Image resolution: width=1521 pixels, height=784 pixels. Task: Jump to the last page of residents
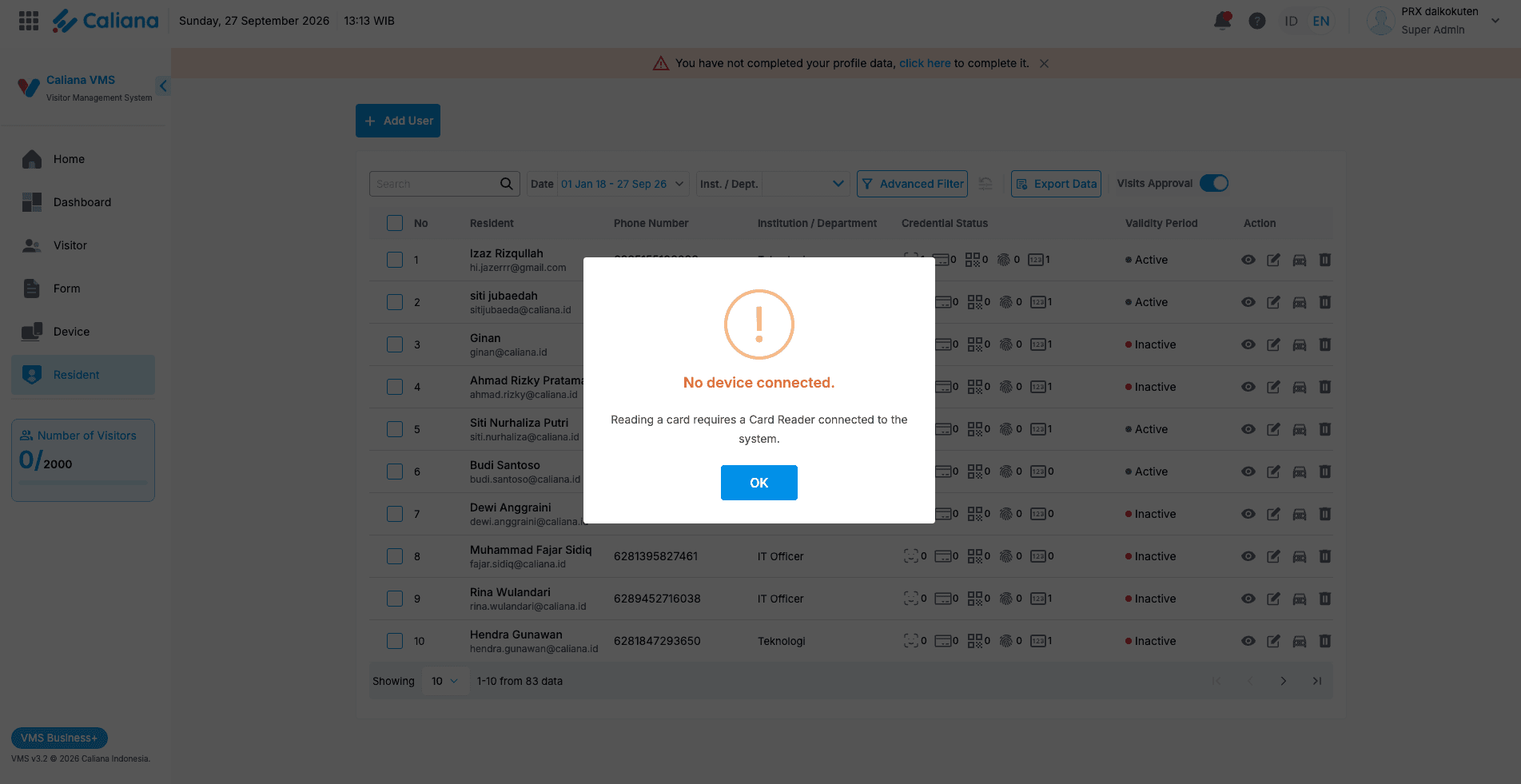coord(1316,681)
